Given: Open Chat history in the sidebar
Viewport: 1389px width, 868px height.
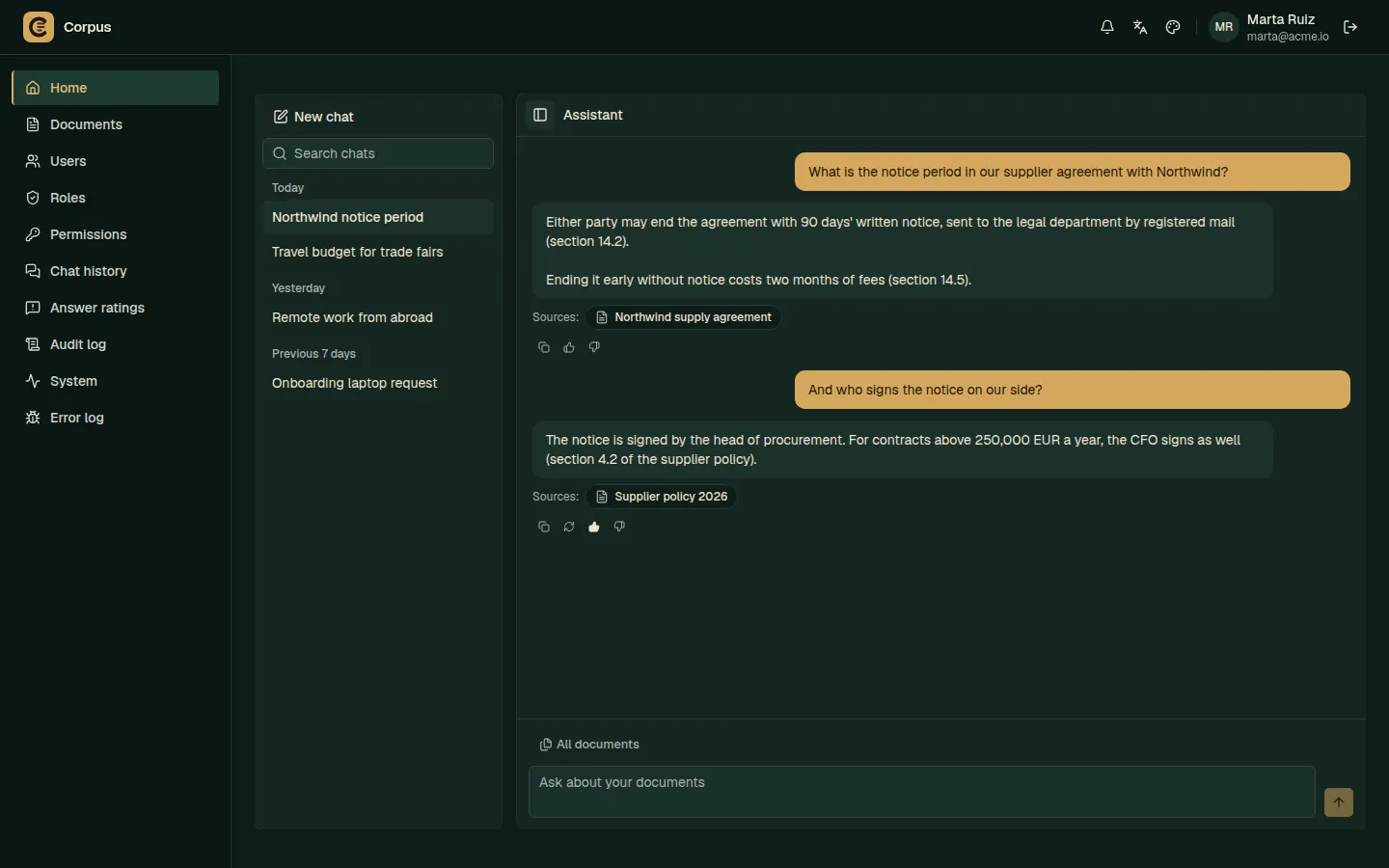Looking at the screenshot, I should coord(115,271).
